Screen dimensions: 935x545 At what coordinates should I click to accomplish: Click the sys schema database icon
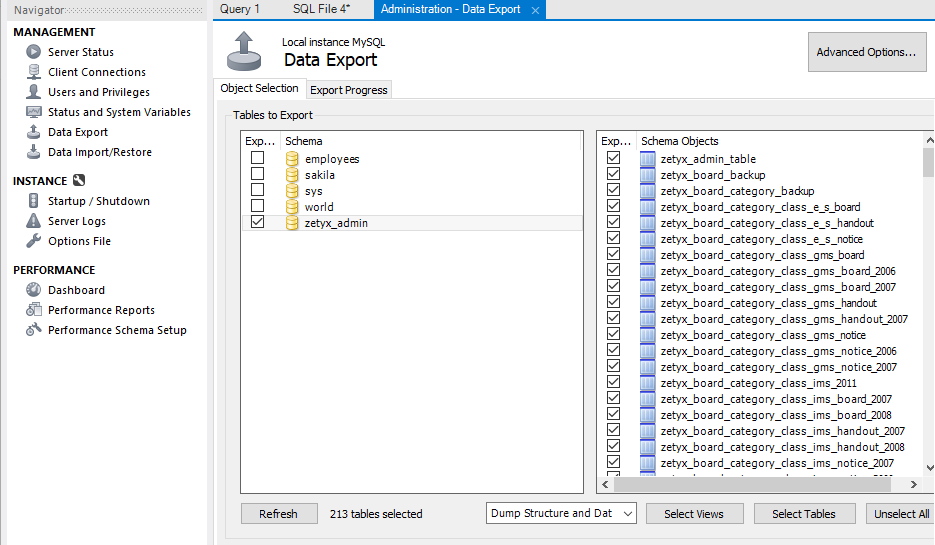(292, 191)
